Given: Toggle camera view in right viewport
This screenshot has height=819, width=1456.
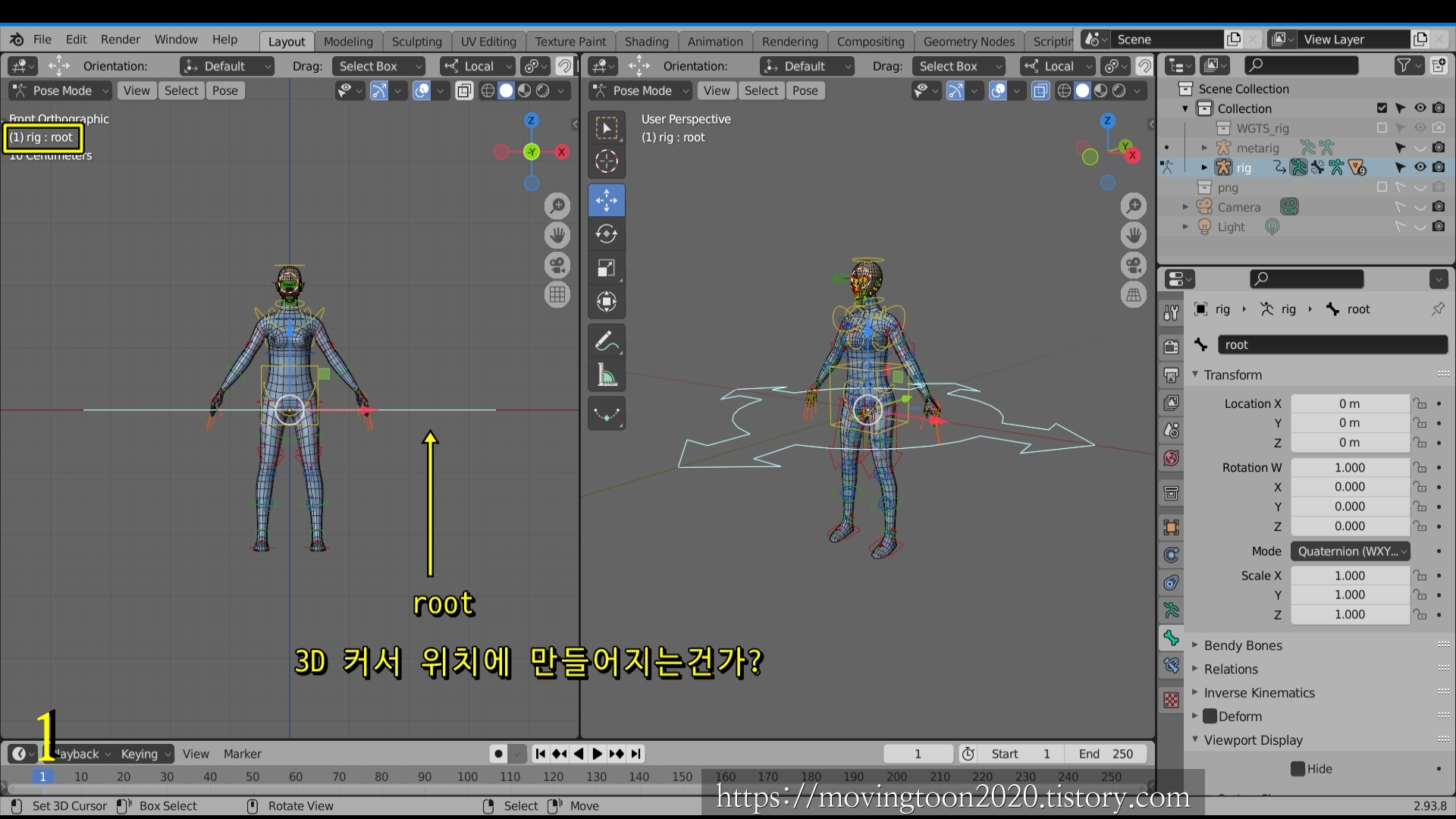Looking at the screenshot, I should (1134, 265).
